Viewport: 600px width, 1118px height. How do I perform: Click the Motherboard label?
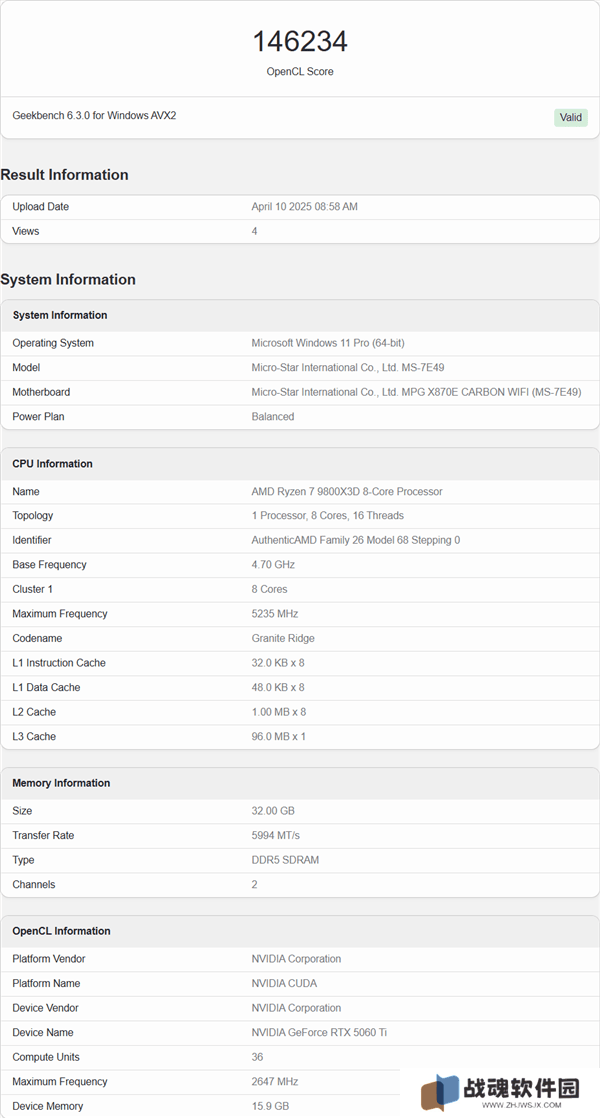tap(41, 392)
